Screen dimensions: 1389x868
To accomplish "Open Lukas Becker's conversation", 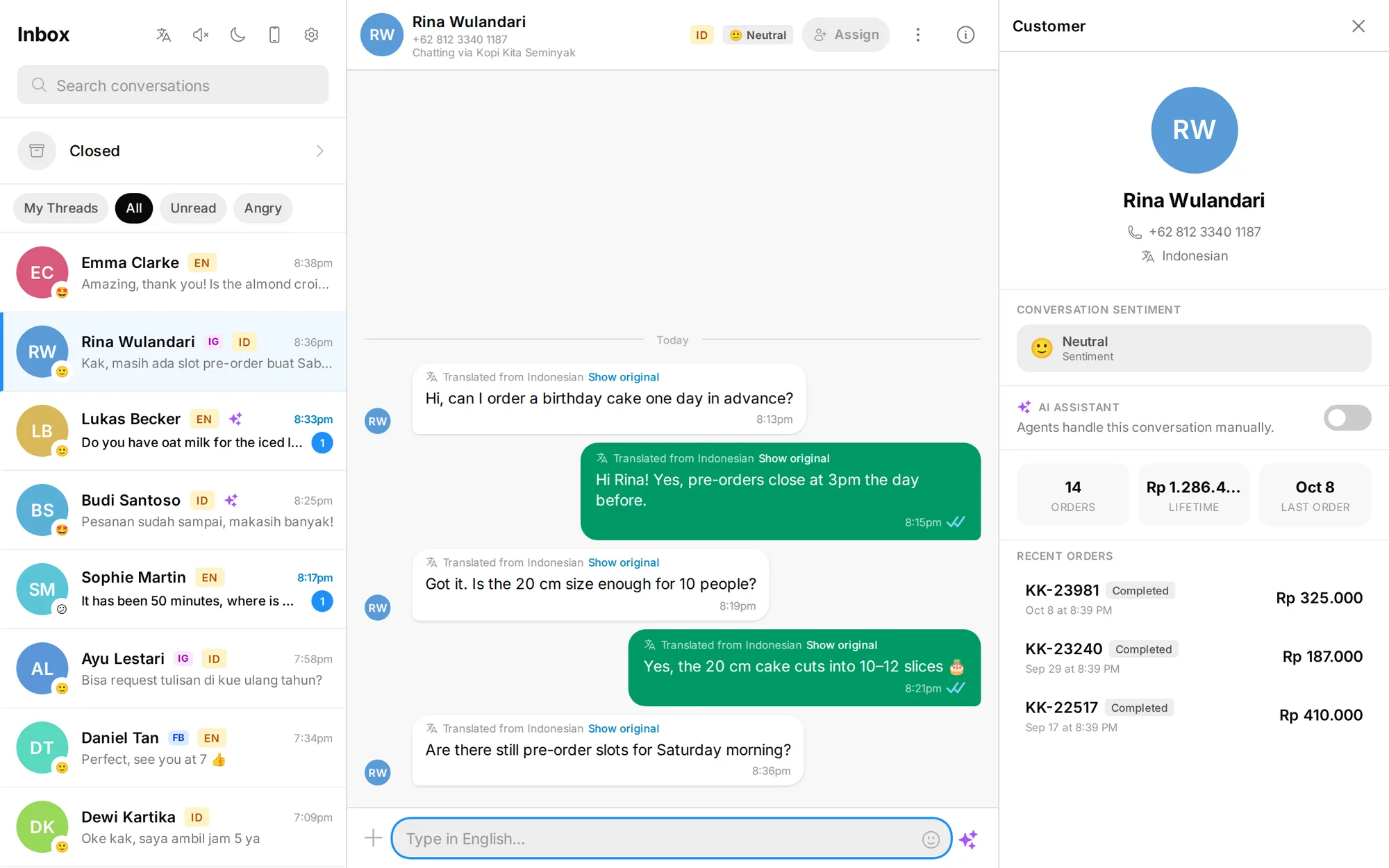I will tap(174, 431).
